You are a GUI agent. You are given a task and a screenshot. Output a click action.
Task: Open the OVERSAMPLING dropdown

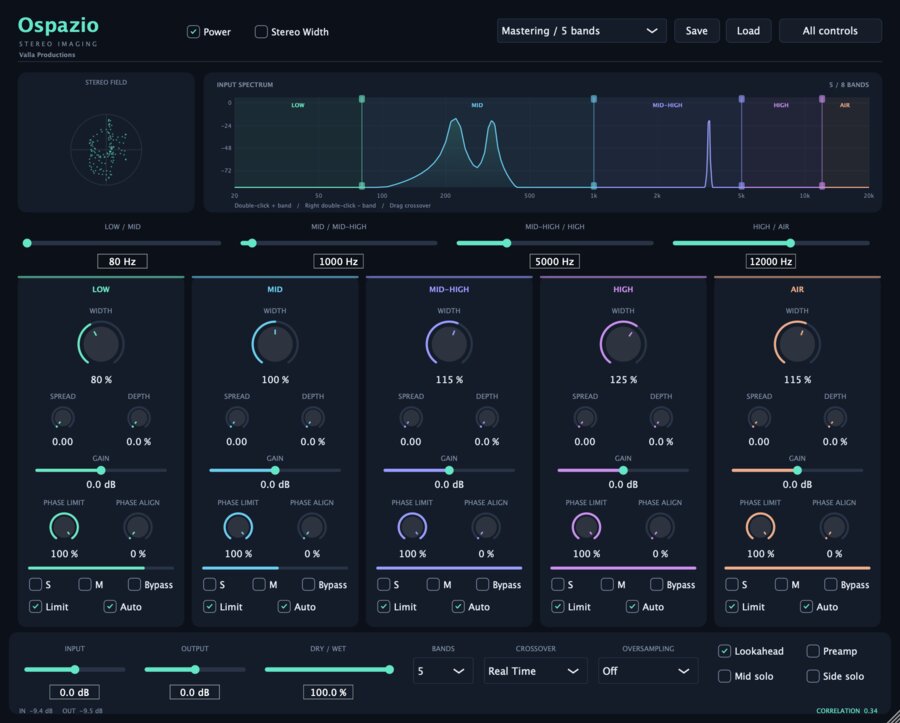(648, 671)
